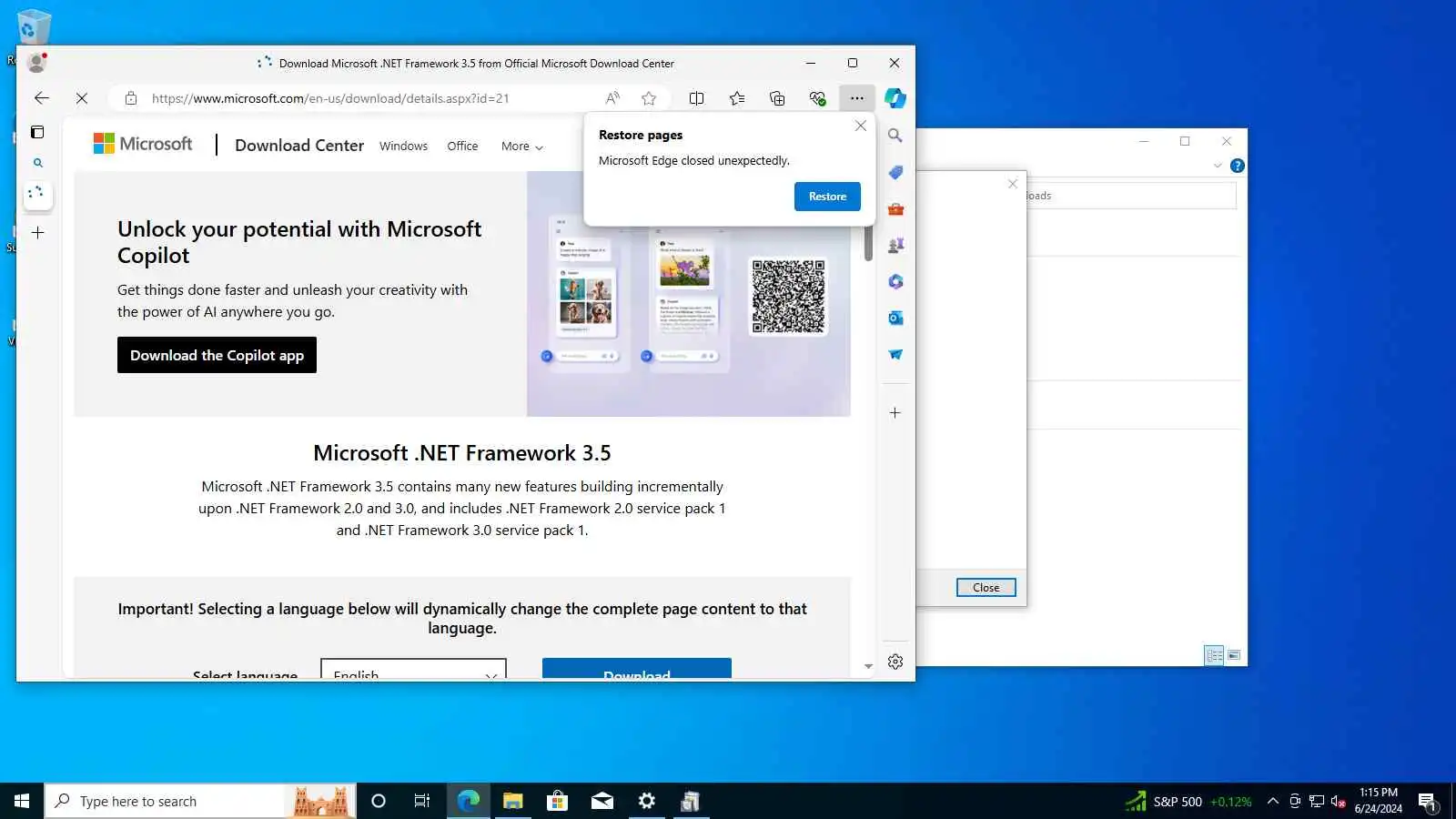
Task: Click the address bar URL field
Action: point(364,98)
